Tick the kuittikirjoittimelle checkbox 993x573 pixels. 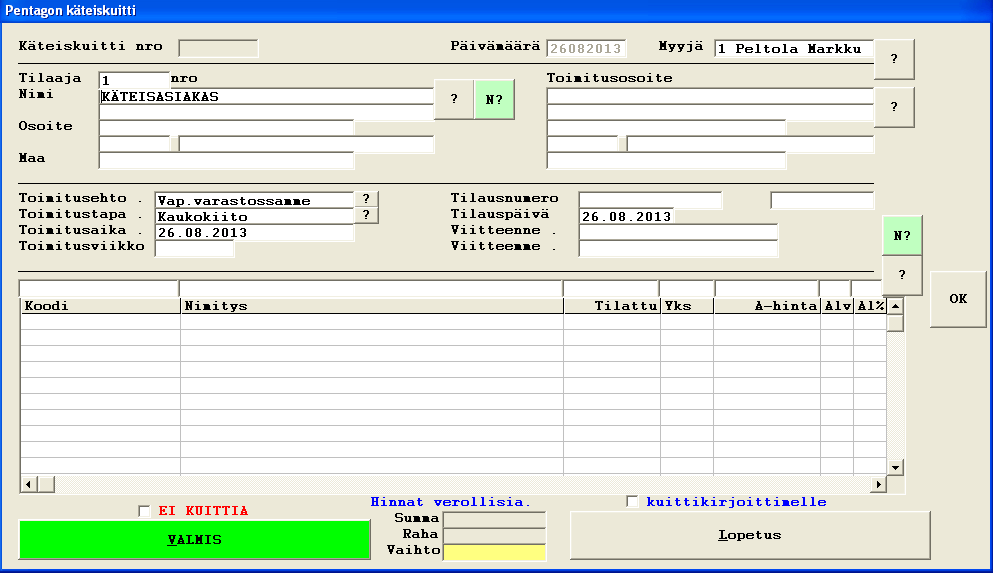pyautogui.click(x=632, y=502)
